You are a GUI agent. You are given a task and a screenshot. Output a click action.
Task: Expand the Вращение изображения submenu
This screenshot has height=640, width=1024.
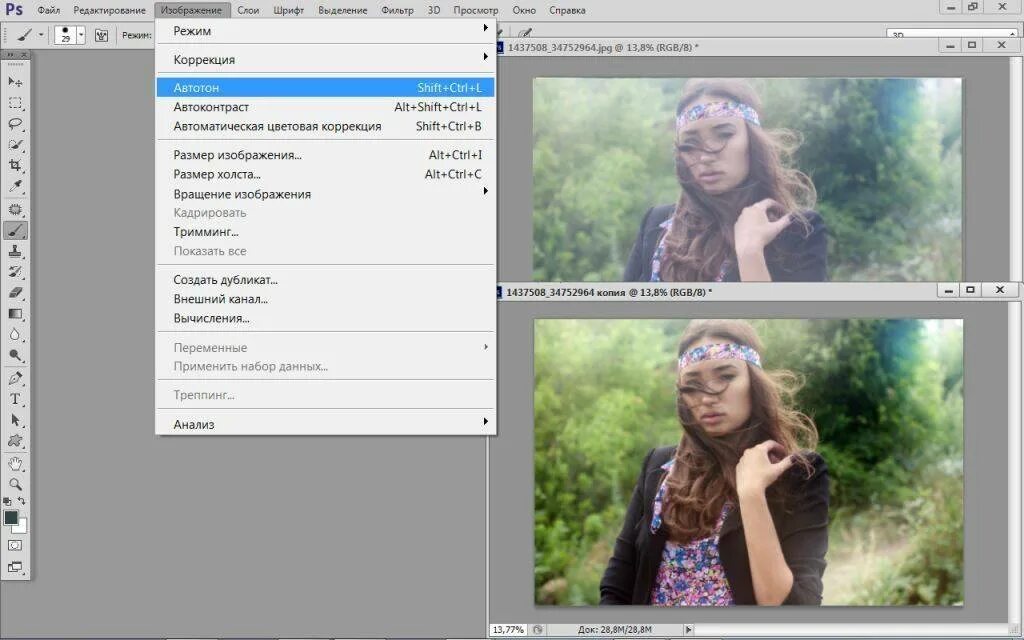(325, 194)
